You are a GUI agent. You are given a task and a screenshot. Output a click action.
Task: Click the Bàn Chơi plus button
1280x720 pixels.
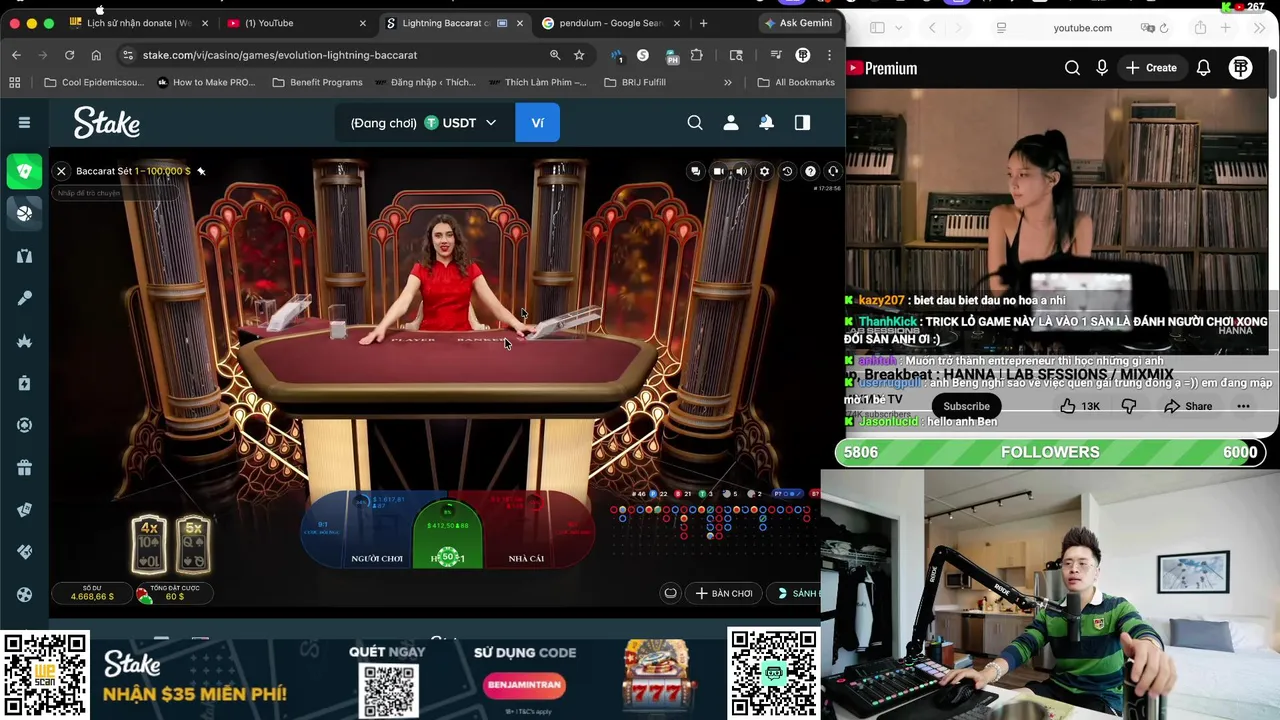(724, 593)
